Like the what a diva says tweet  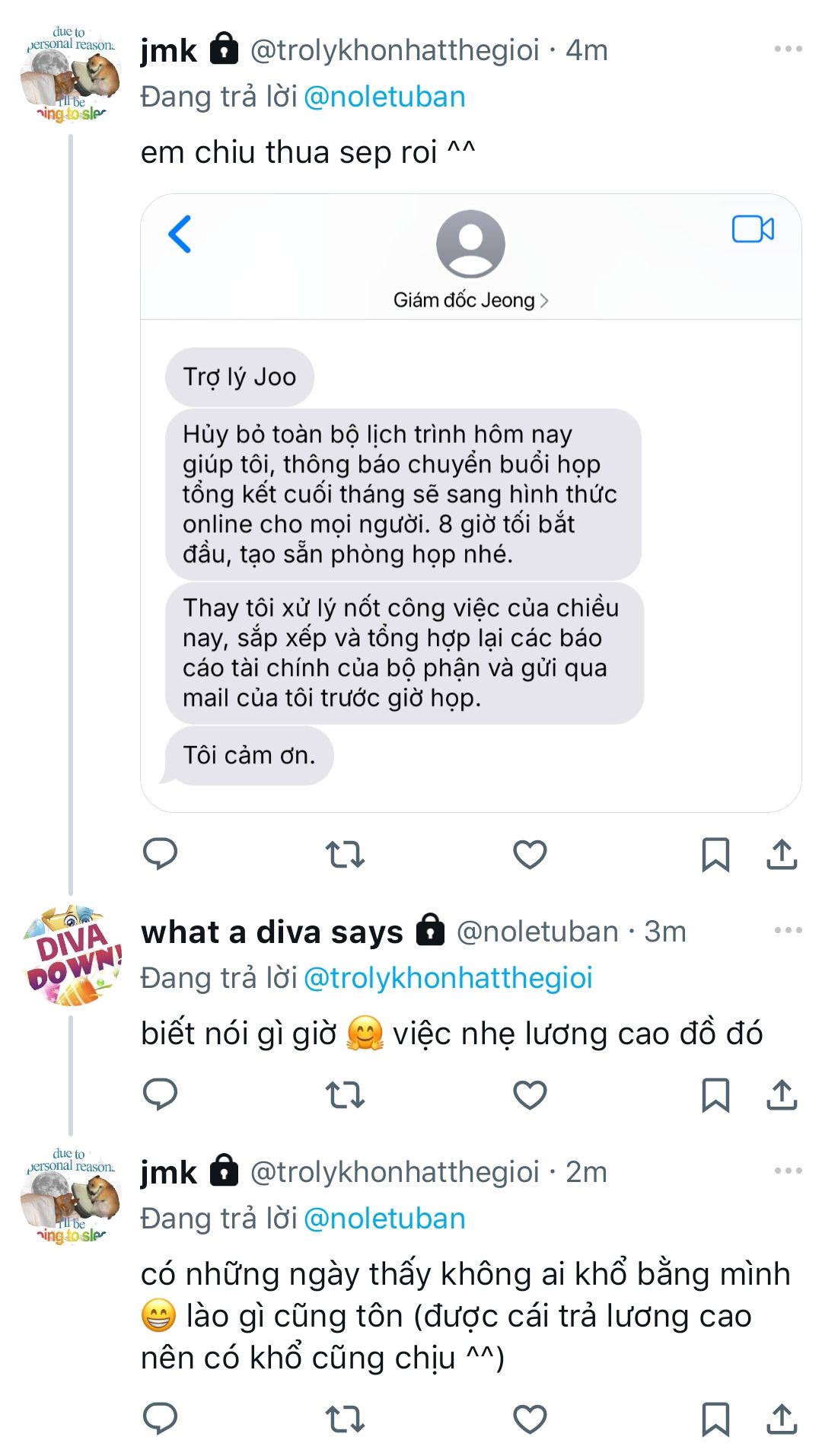pos(530,1094)
